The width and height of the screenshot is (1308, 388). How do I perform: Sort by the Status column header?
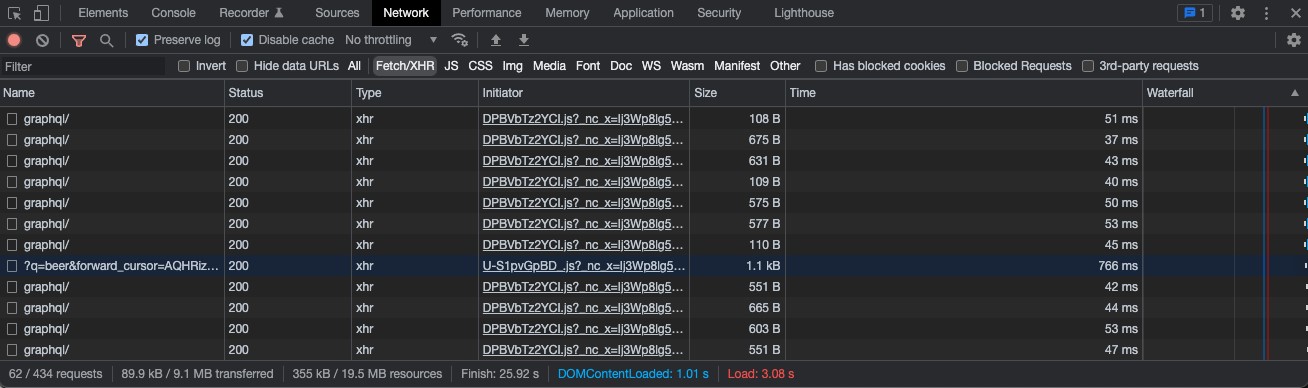tap(287, 93)
